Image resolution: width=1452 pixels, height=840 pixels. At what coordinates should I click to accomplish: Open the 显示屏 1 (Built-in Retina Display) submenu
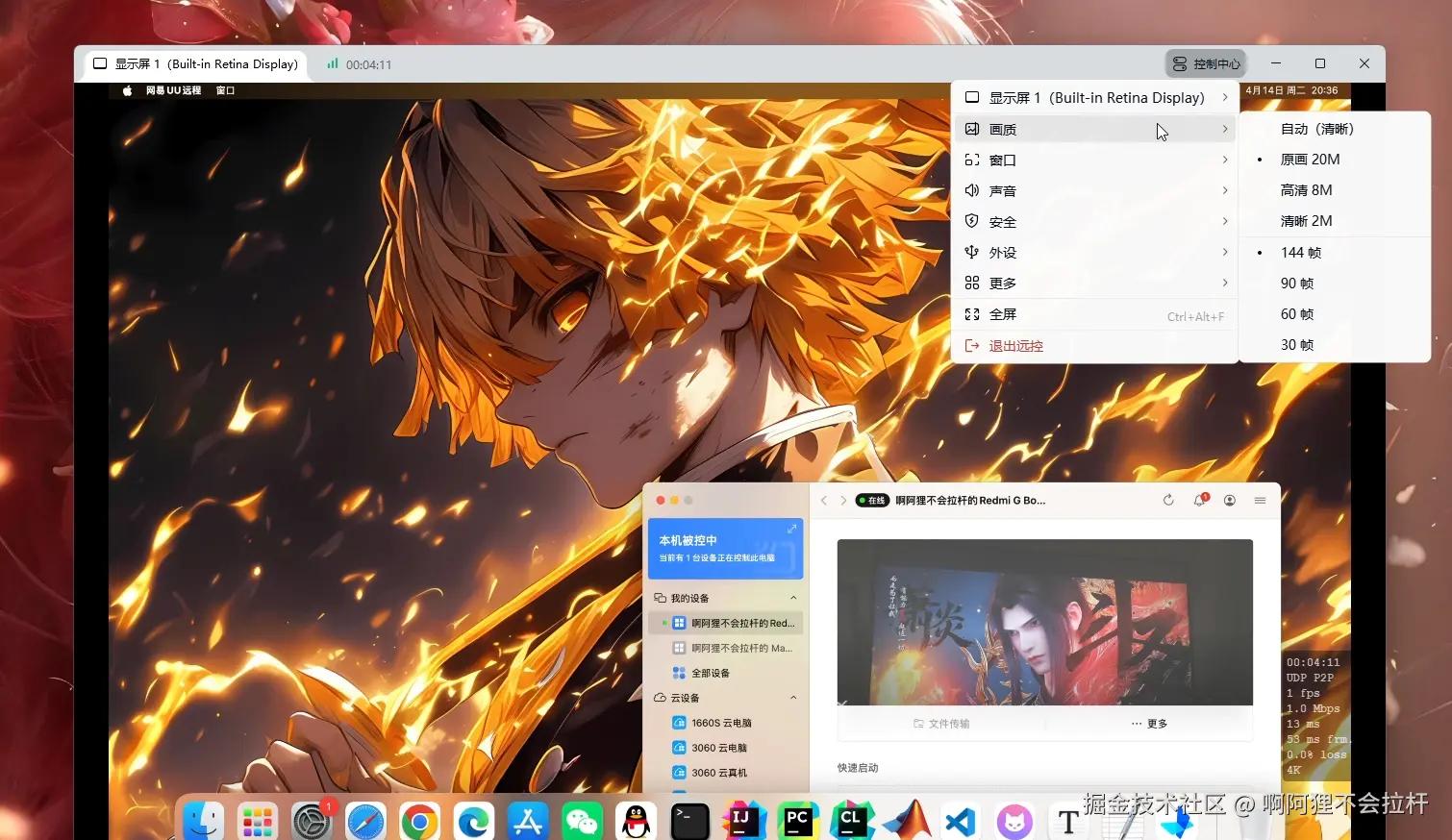(1095, 98)
